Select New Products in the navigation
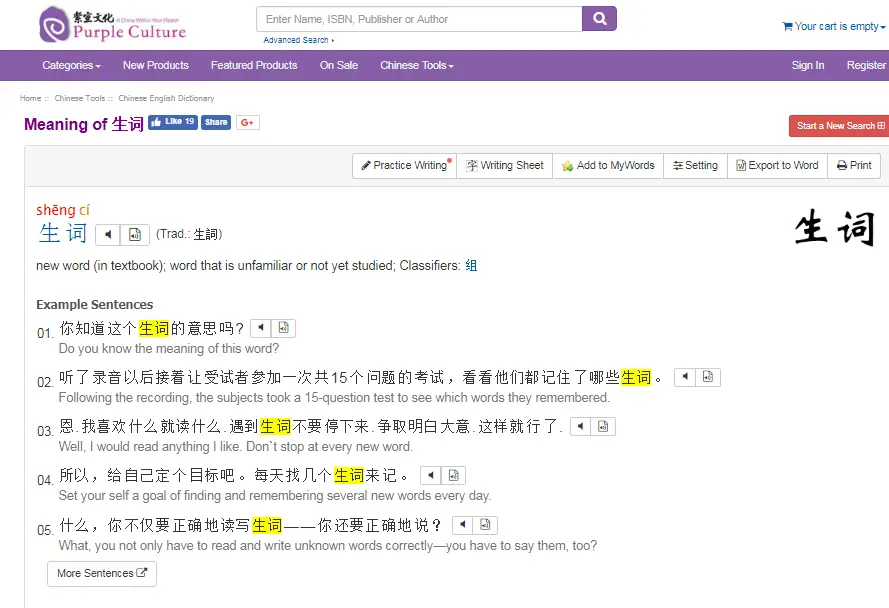This screenshot has height=608, width=889. point(155,65)
